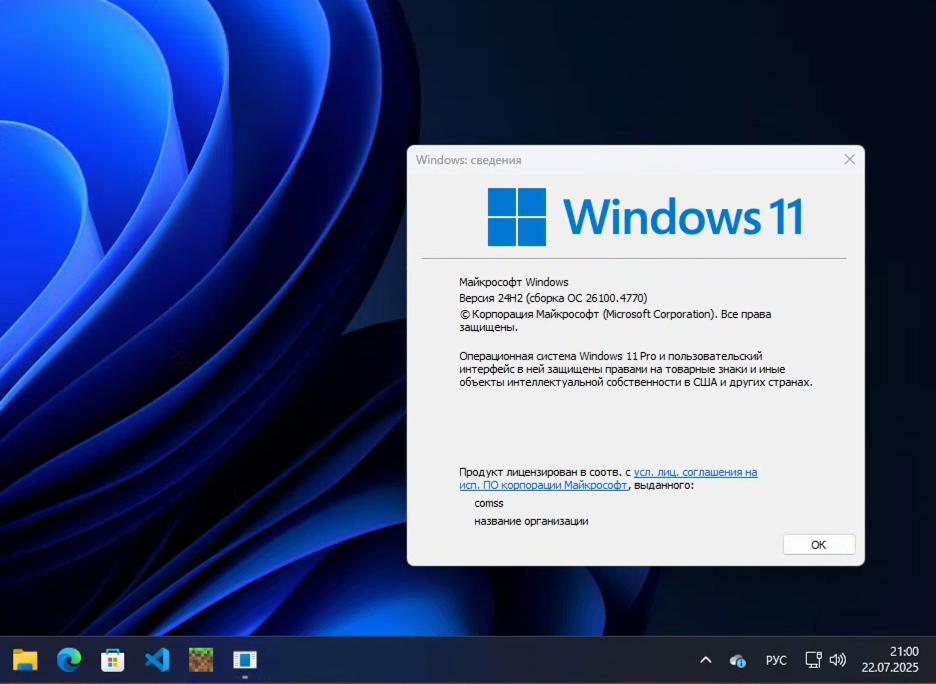Click the comss license name text
Screen dimensions: 936x684
point(487,503)
